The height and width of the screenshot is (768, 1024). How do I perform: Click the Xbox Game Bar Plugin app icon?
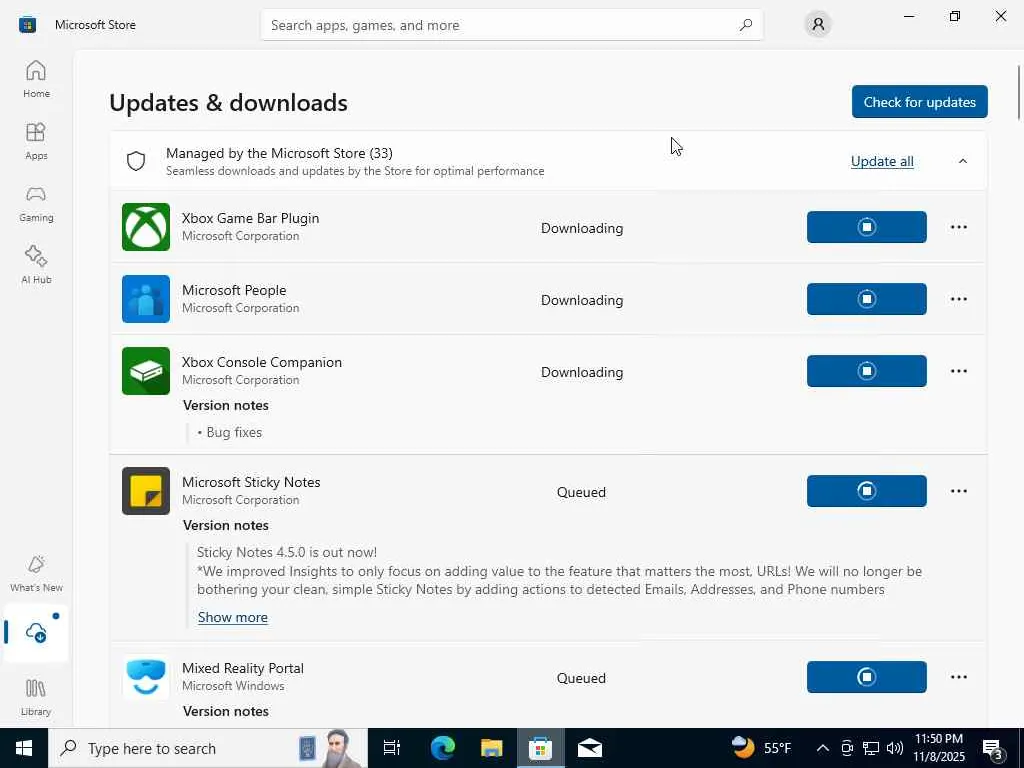tap(146, 227)
